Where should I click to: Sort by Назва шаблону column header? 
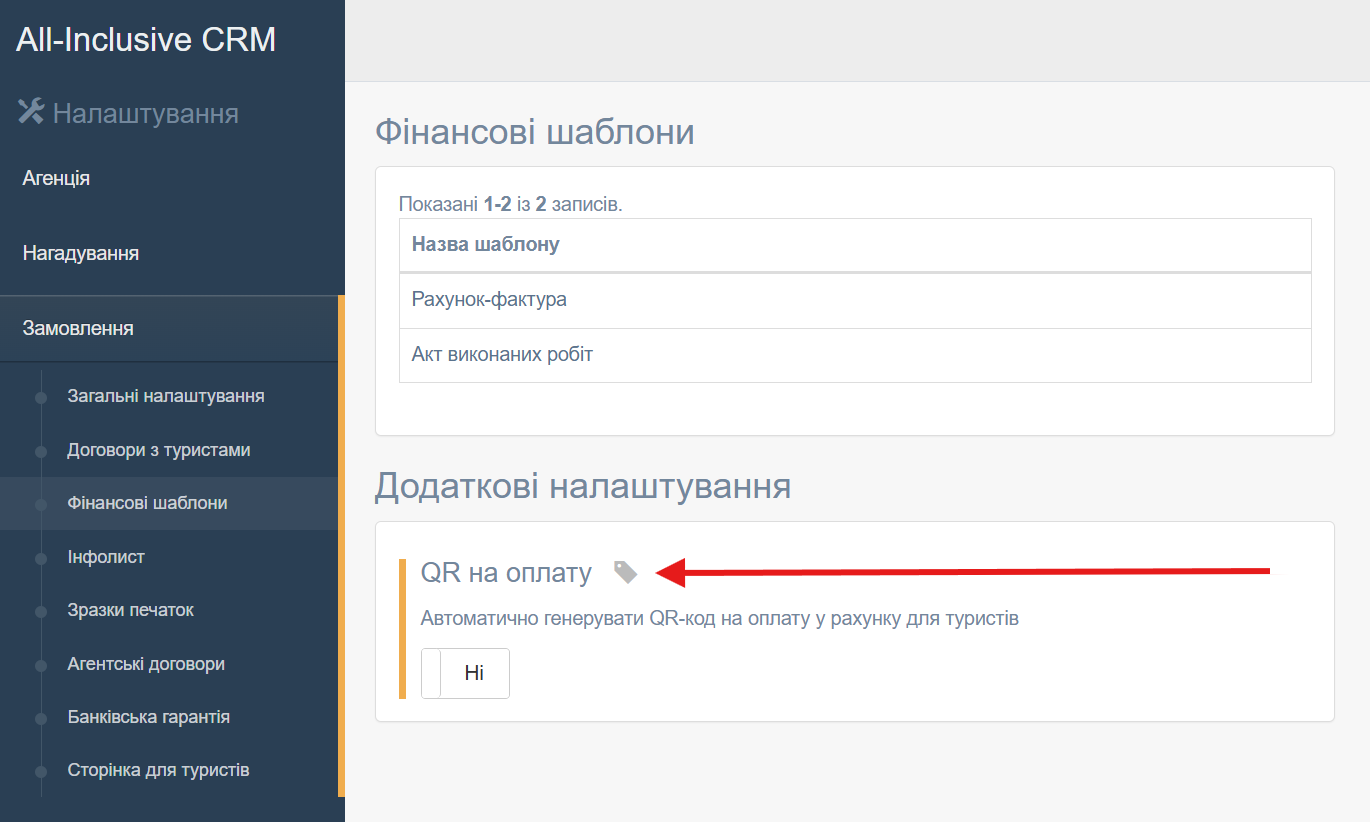(x=486, y=244)
